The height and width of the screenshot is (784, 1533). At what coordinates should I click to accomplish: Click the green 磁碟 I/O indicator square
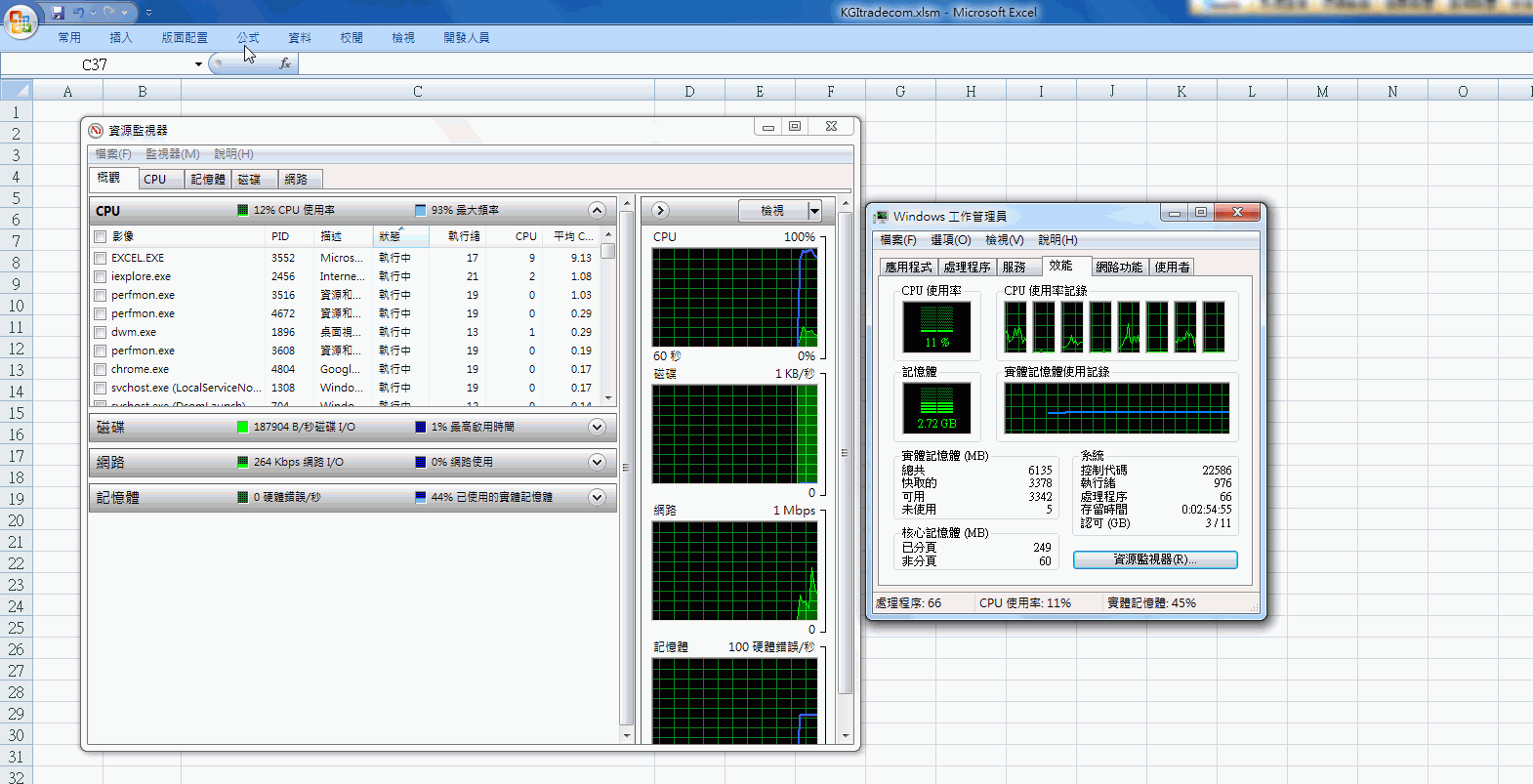pyautogui.click(x=243, y=427)
